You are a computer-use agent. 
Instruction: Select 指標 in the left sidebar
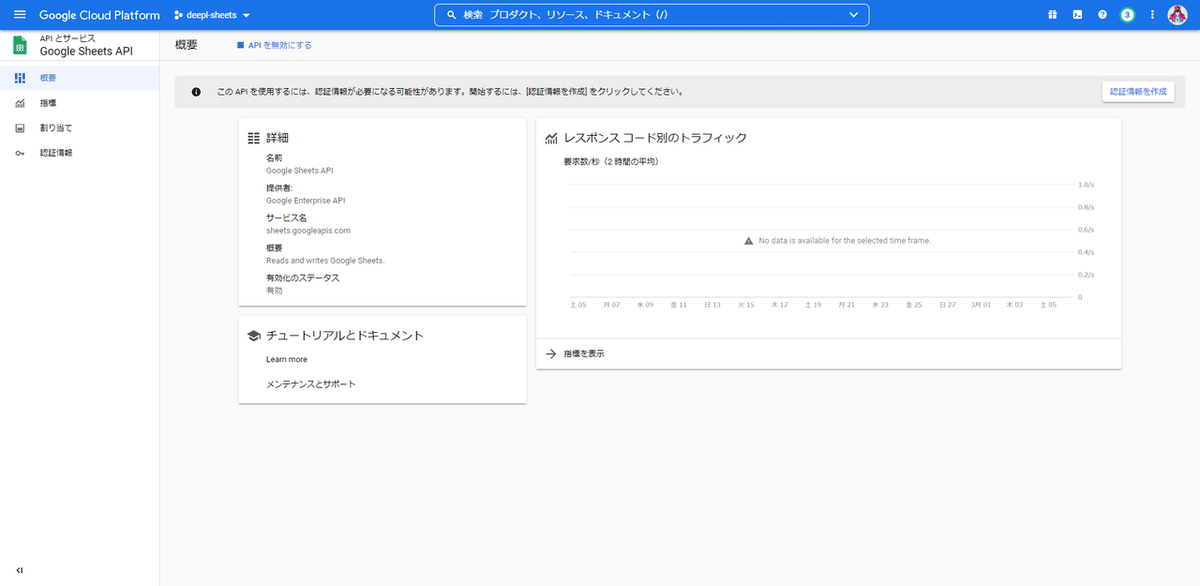pyautogui.click(x=80, y=103)
